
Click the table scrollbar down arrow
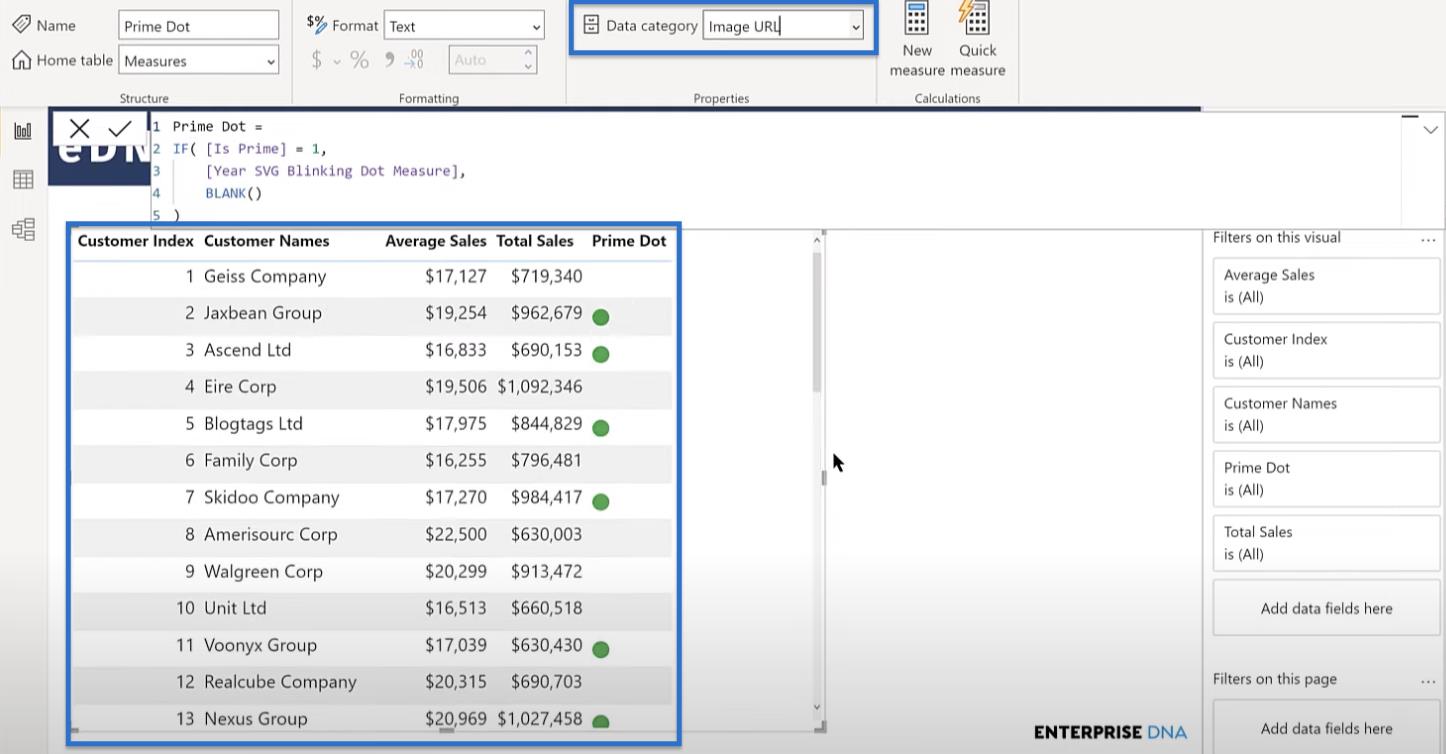coord(817,707)
